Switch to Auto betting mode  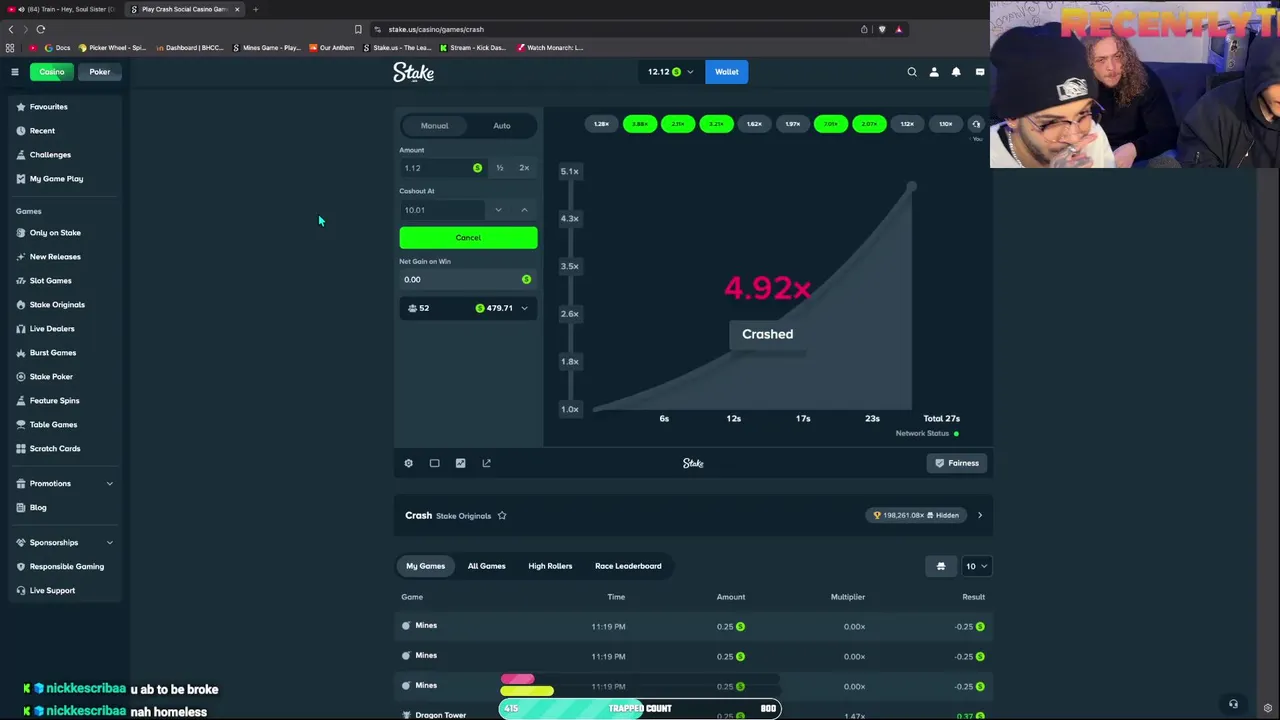coord(502,126)
